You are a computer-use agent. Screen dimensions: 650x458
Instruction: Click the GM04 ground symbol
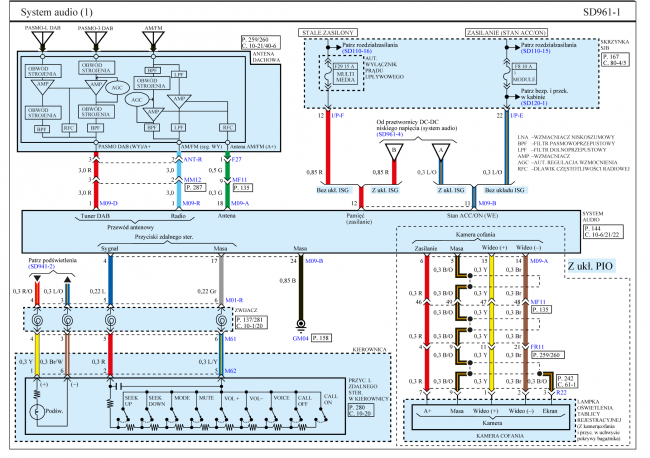tap(301, 325)
